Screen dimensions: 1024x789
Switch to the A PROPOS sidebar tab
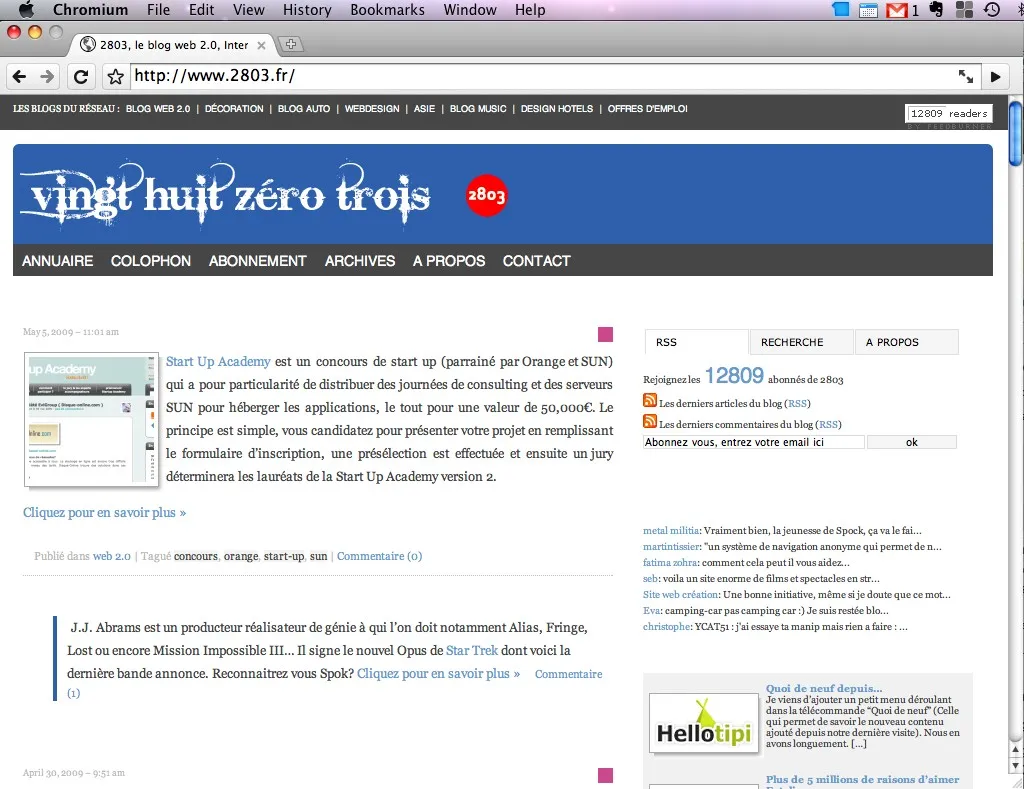(906, 342)
